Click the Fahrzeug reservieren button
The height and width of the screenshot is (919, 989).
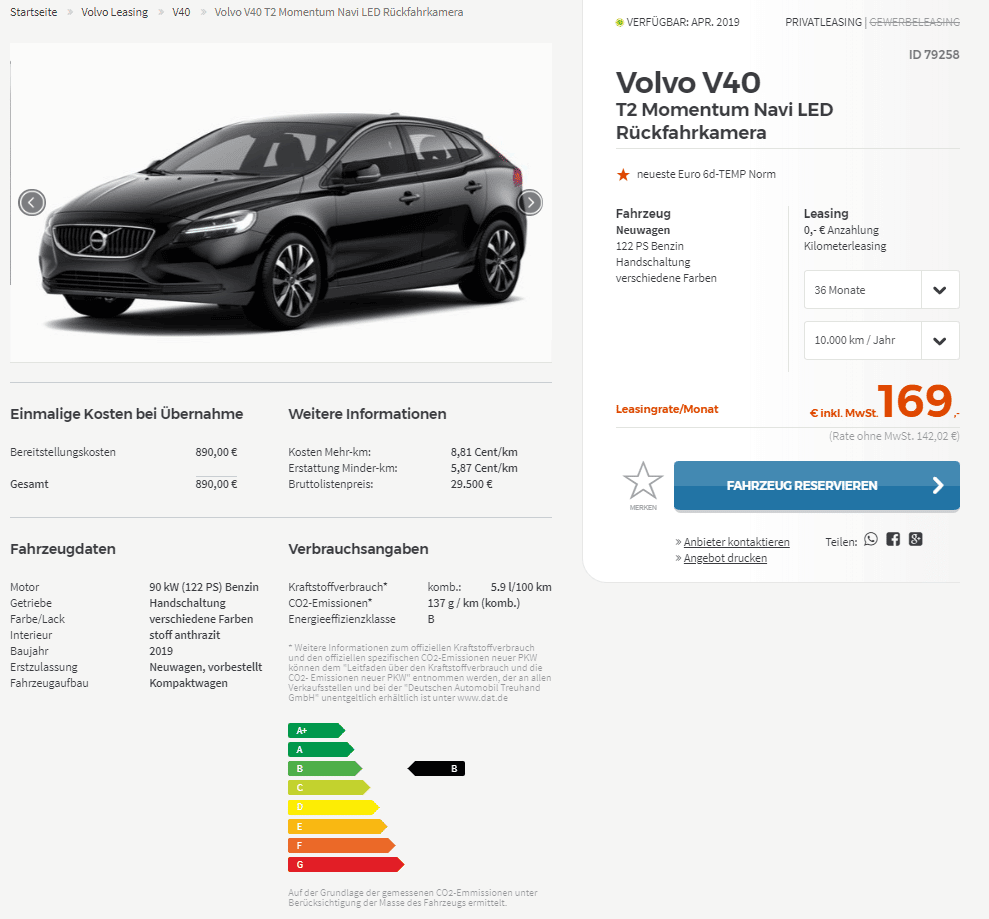tap(817, 486)
